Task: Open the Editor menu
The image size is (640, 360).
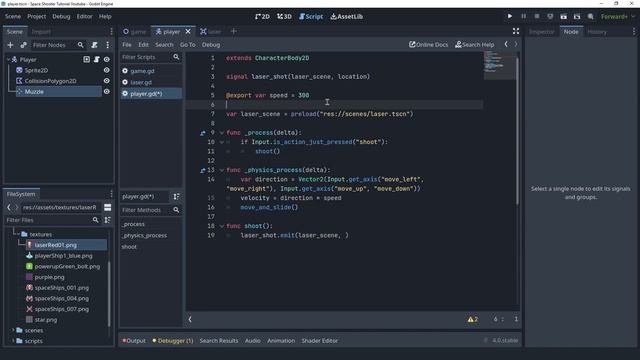Action: click(x=84, y=16)
